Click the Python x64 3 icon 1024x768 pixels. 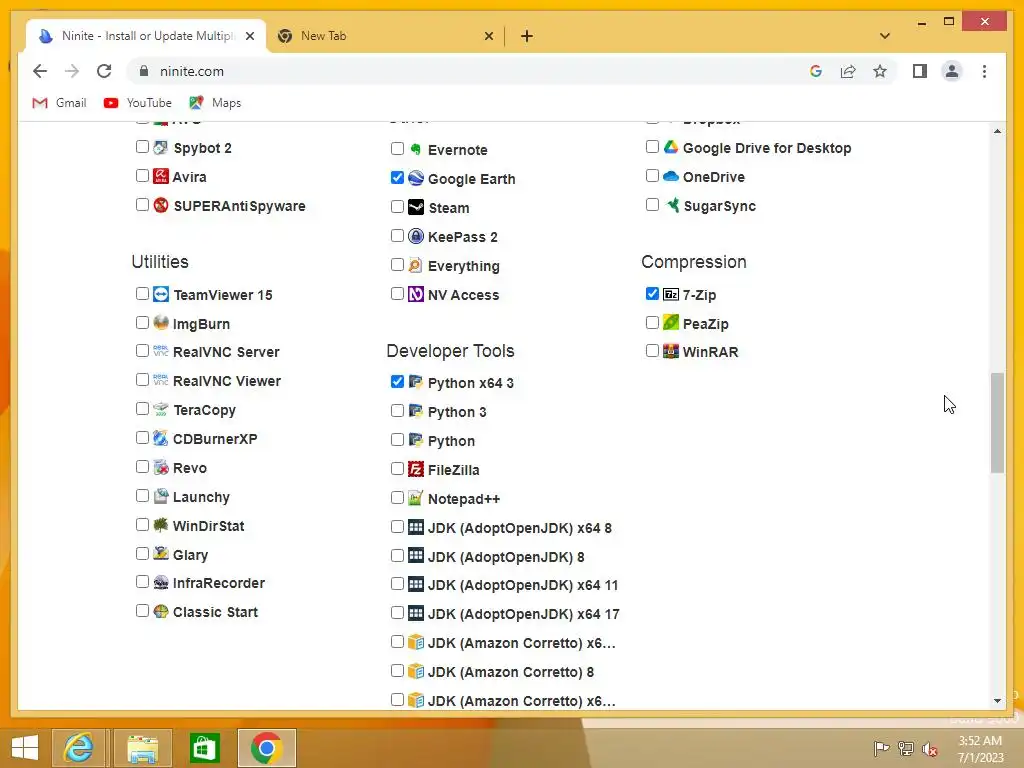tap(416, 382)
